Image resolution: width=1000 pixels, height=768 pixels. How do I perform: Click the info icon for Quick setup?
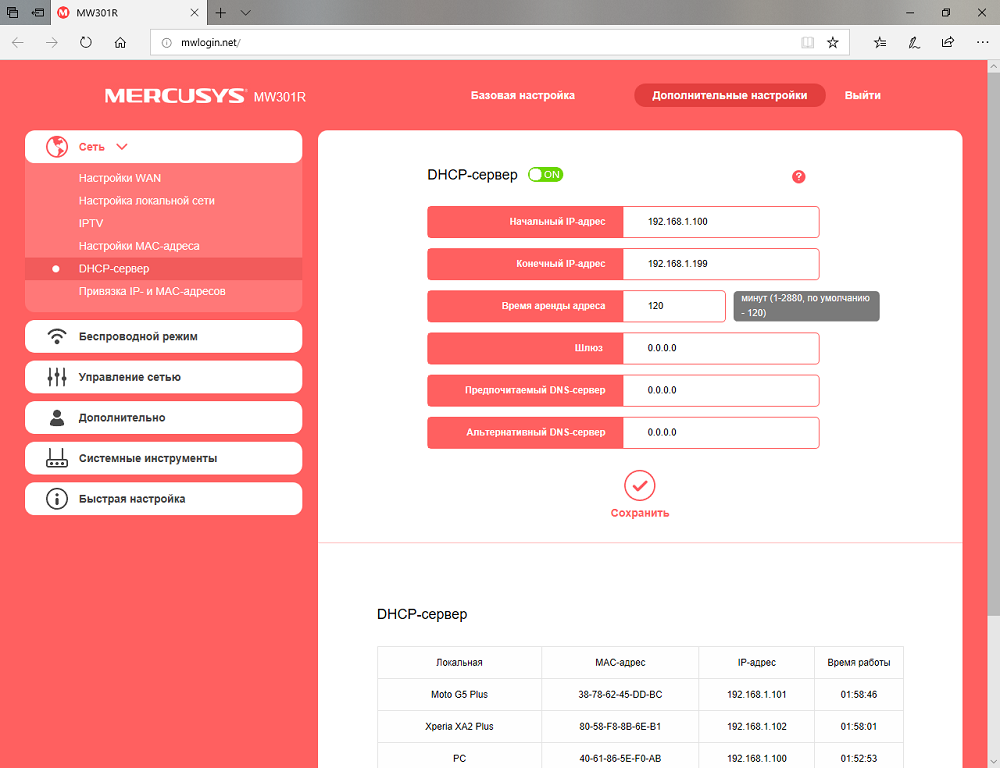pyautogui.click(x=57, y=499)
